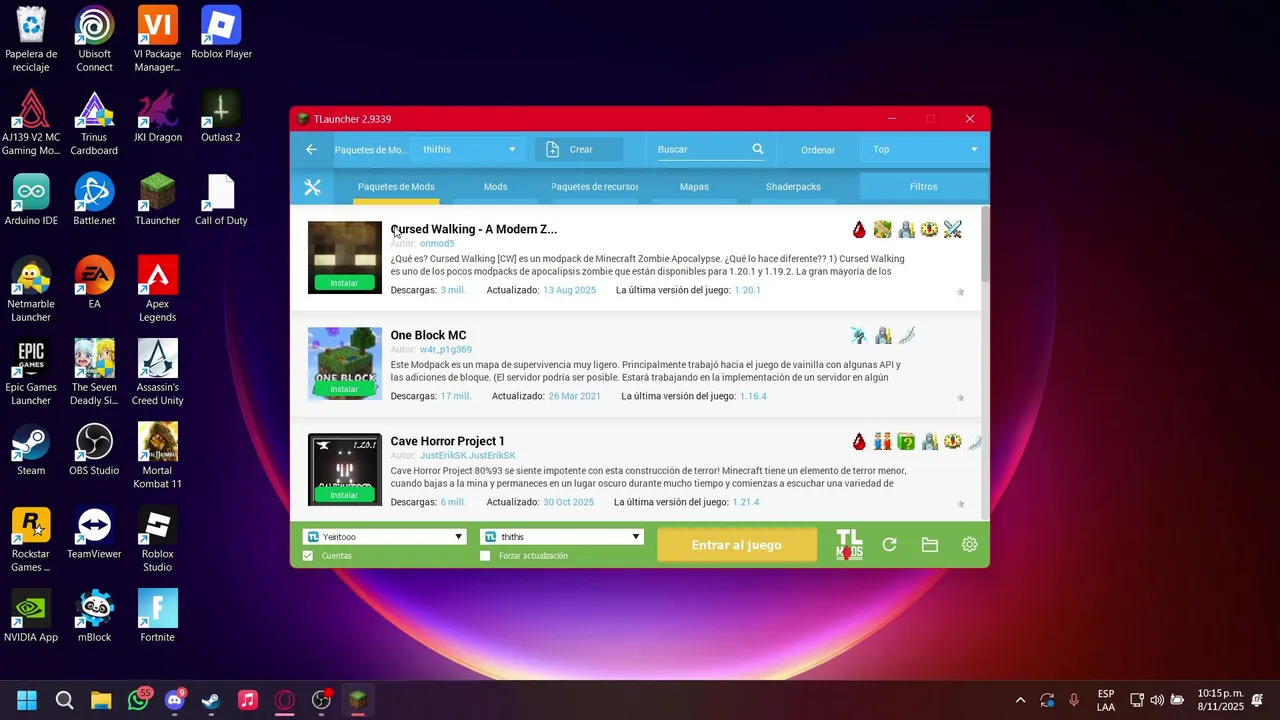The width and height of the screenshot is (1280, 720).
Task: Click the Cursed Walking - A Modern Z... title
Action: tap(474, 230)
